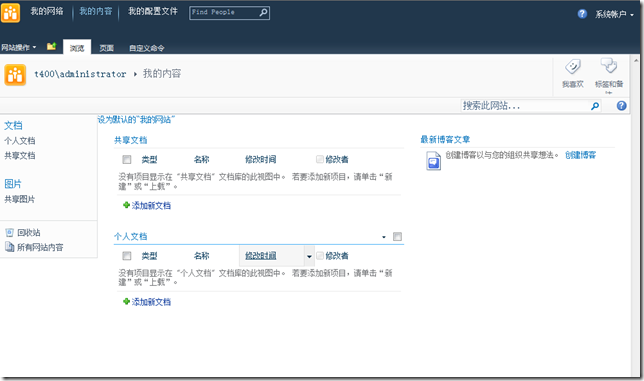Sort 共享文档 by 修改者 column
The height and width of the screenshot is (381, 644).
point(337,159)
